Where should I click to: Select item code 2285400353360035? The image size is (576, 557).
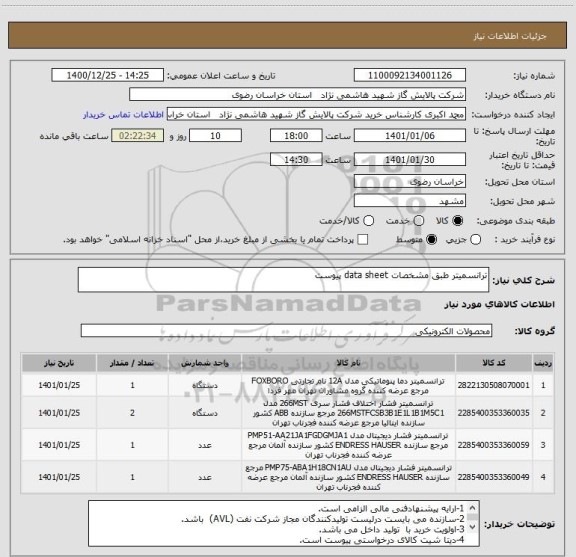coord(494,413)
